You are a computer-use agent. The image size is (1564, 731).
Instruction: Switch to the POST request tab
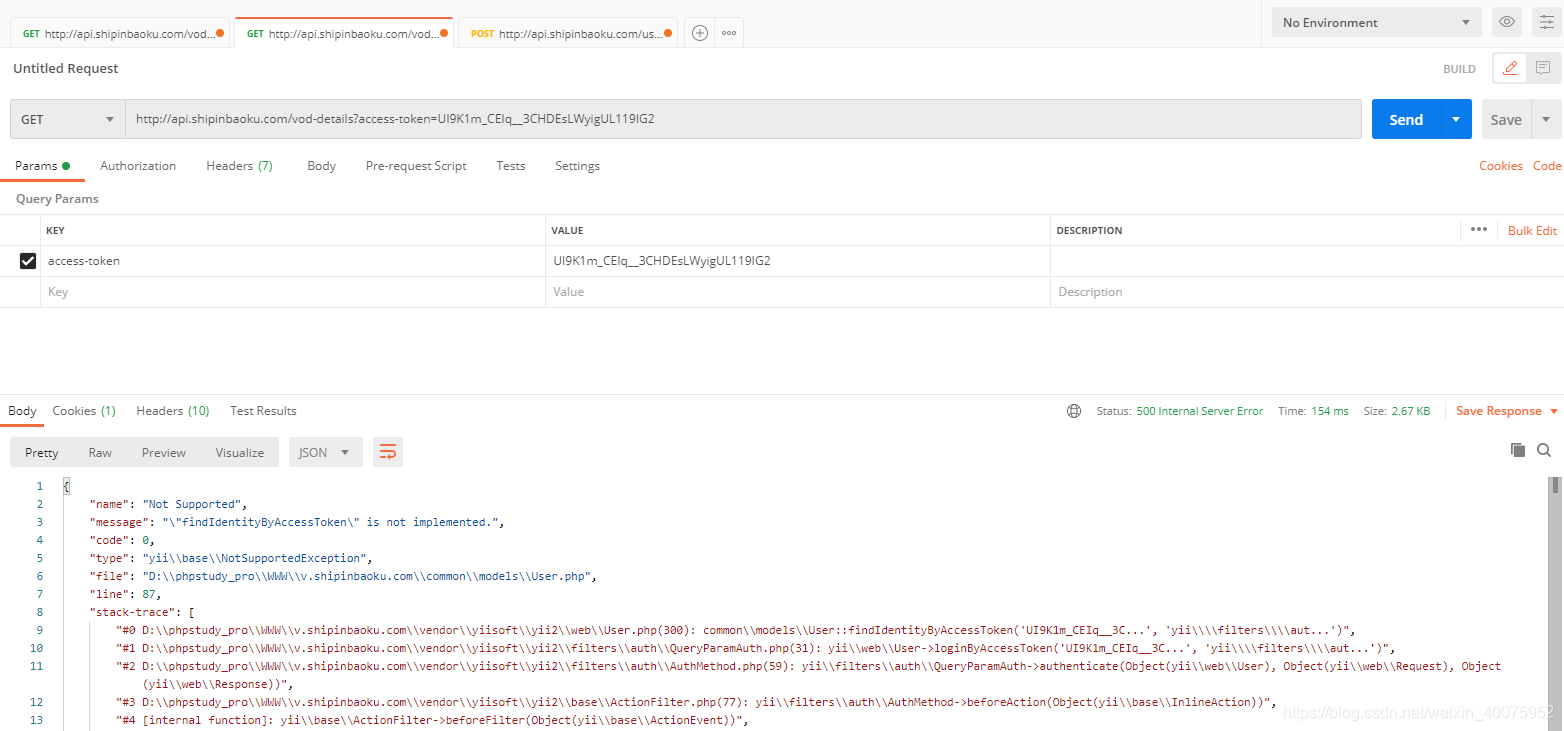pos(569,33)
